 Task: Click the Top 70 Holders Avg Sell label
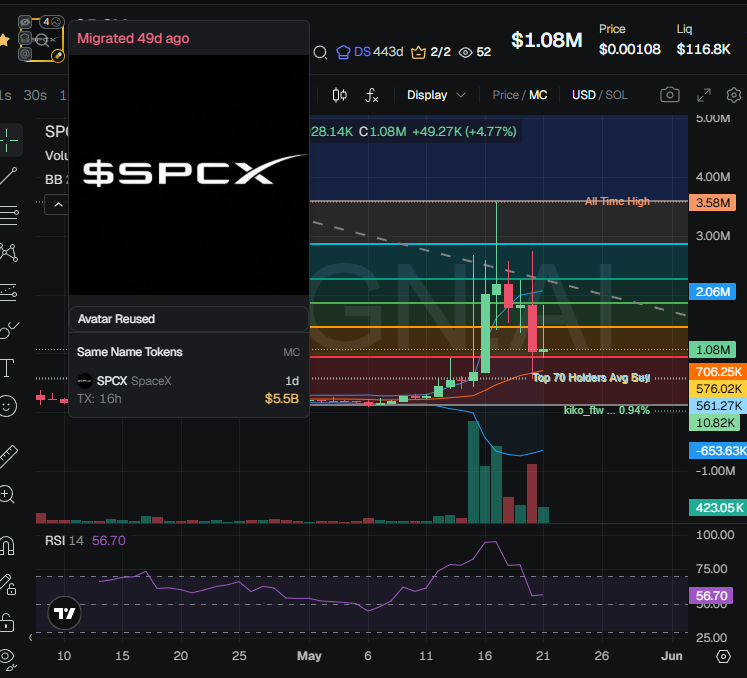(x=591, y=378)
